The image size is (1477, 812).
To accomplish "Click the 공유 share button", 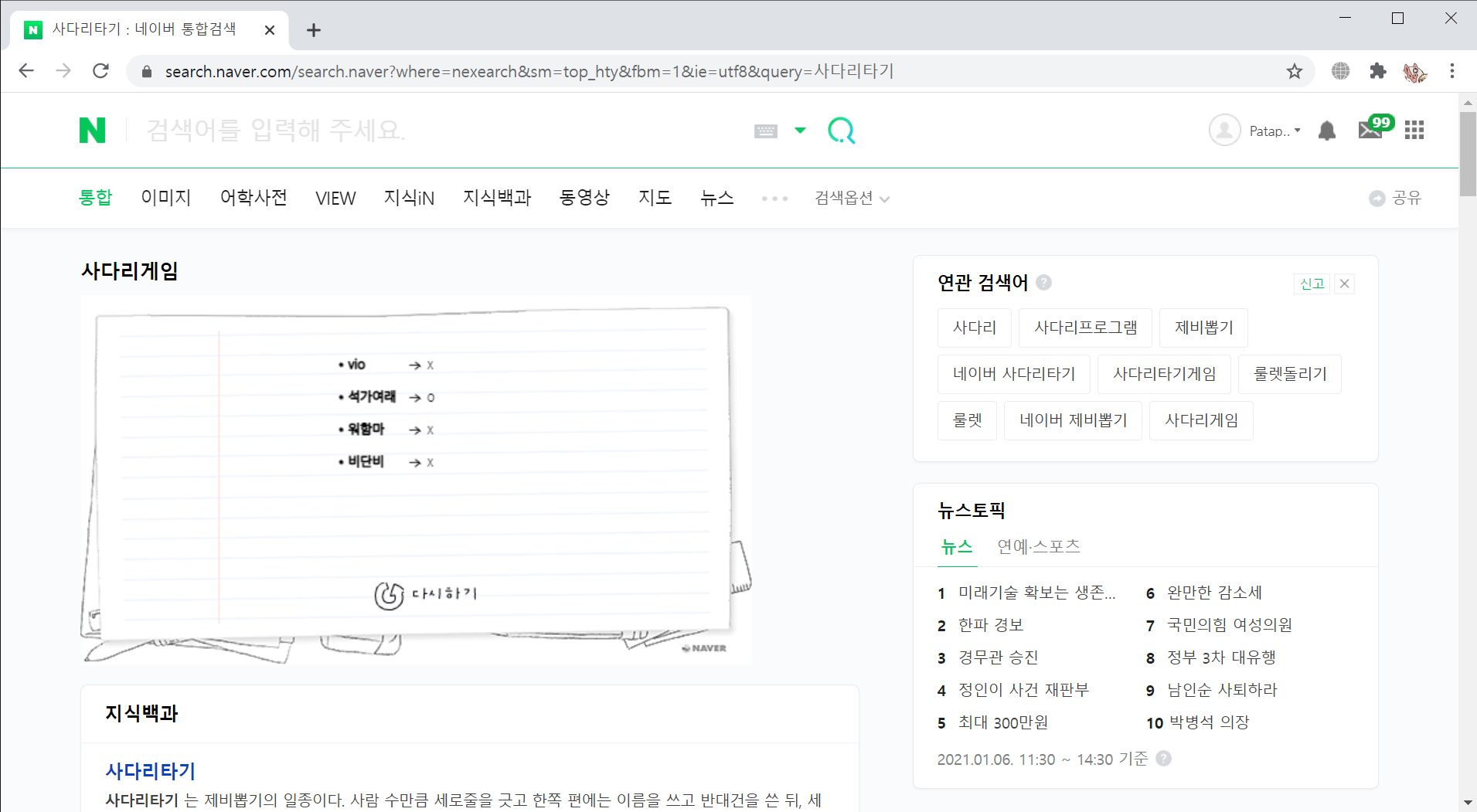I will [1395, 199].
